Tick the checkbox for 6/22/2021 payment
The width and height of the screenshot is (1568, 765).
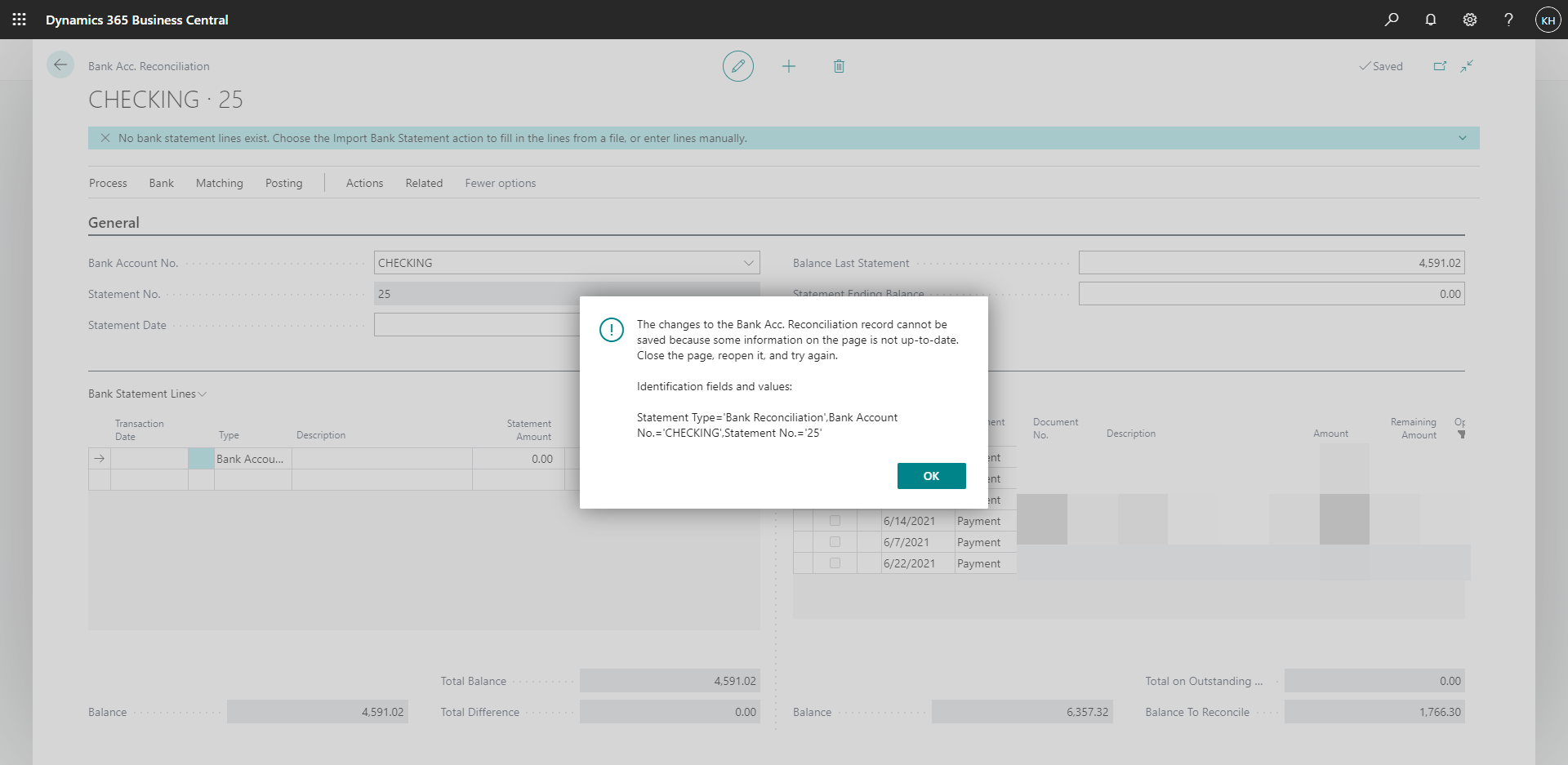click(835, 563)
